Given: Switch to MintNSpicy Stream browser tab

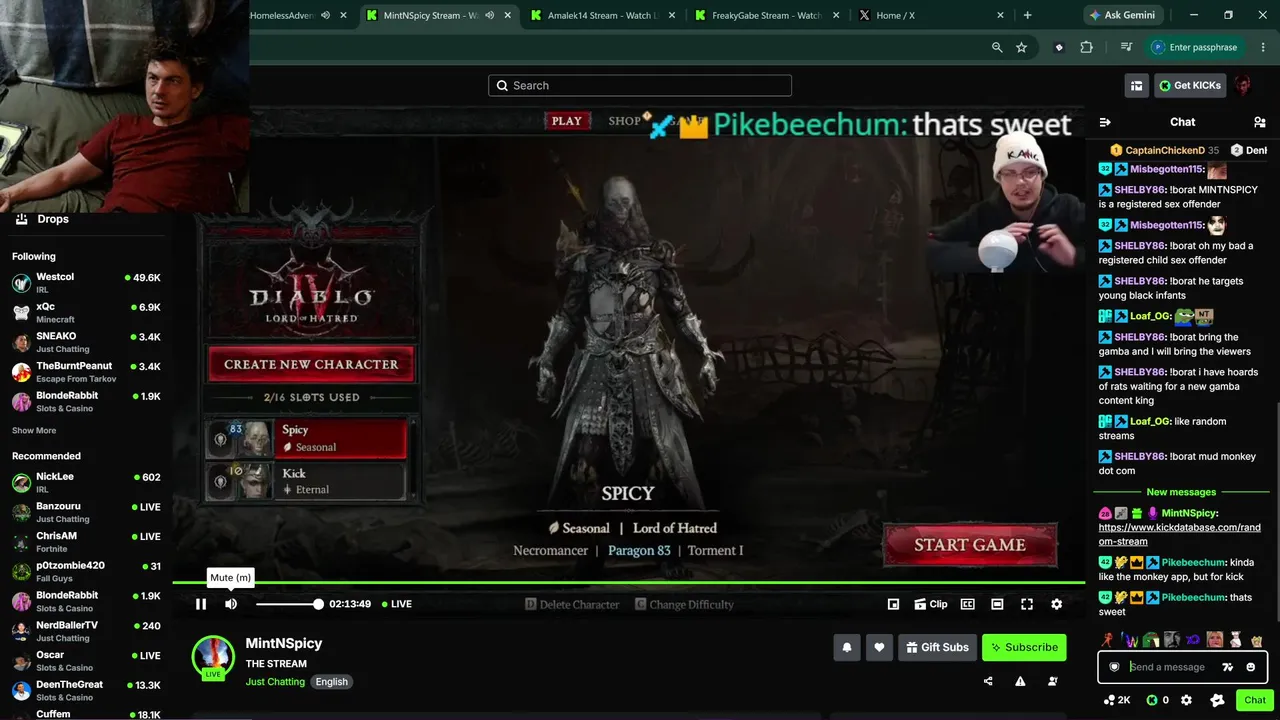Looking at the screenshot, I should click(x=437, y=15).
